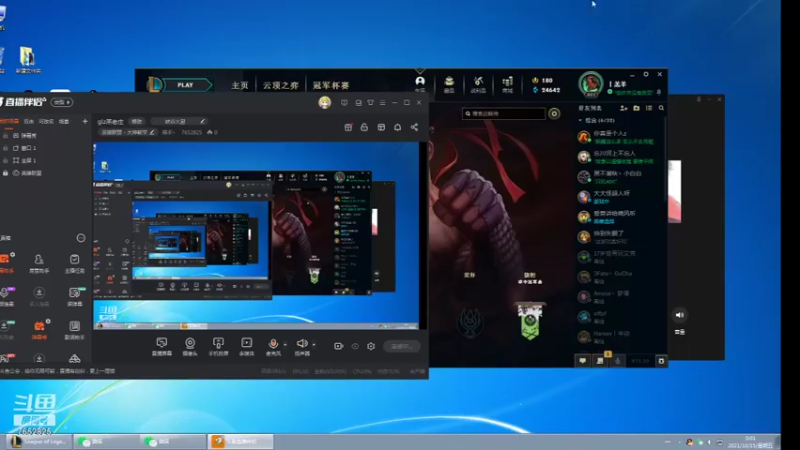This screenshot has height=450, width=800.
Task: Expand the microphone options arrow
Action: [285, 344]
